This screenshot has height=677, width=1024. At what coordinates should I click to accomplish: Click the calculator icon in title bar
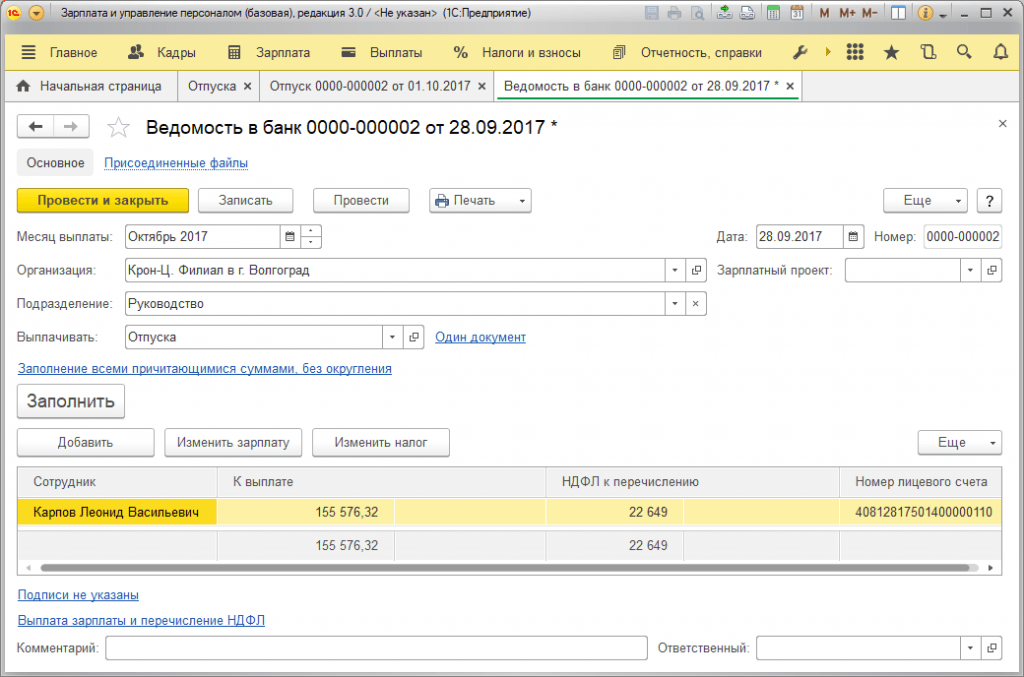[773, 13]
